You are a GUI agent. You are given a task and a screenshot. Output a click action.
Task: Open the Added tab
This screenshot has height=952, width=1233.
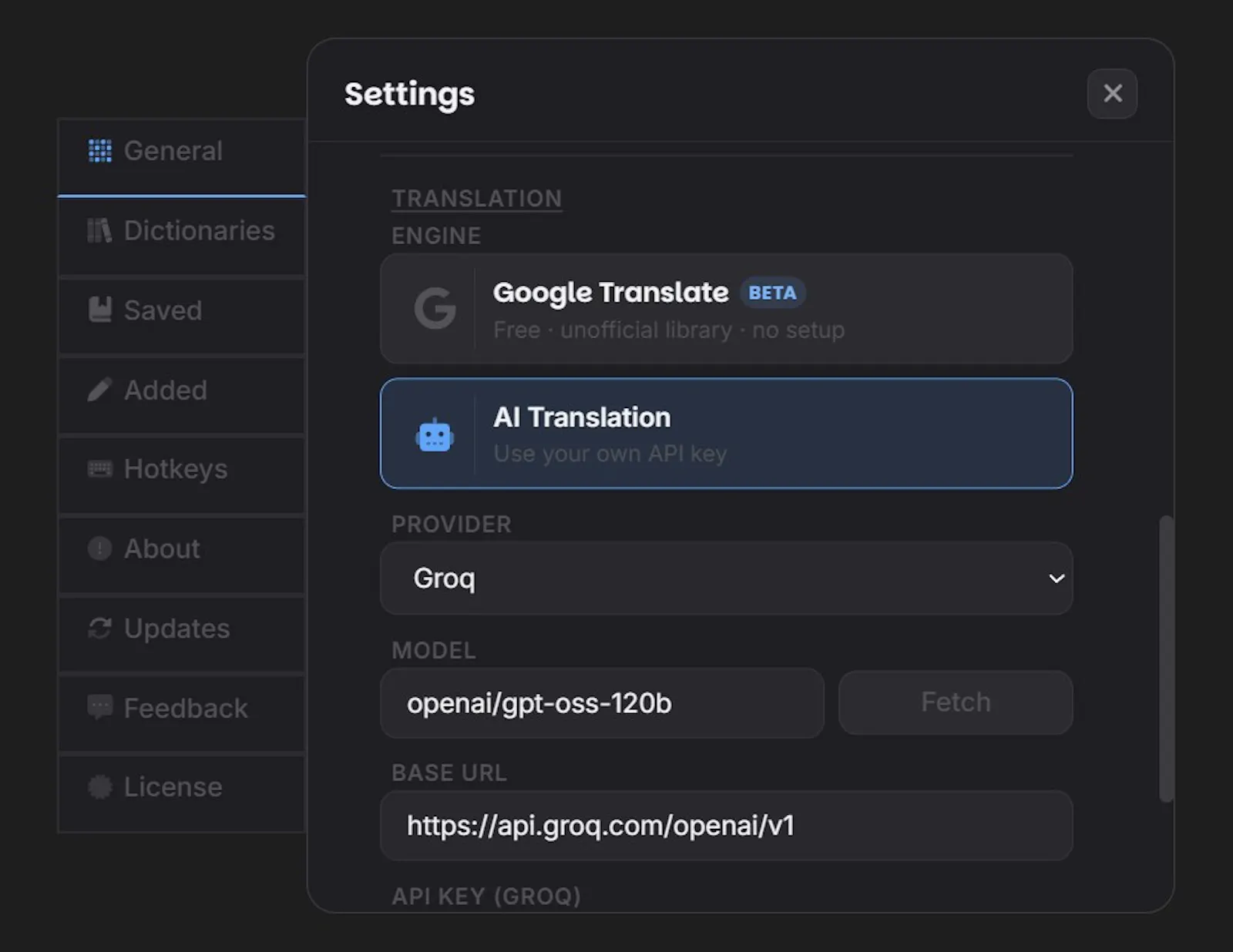[182, 395]
